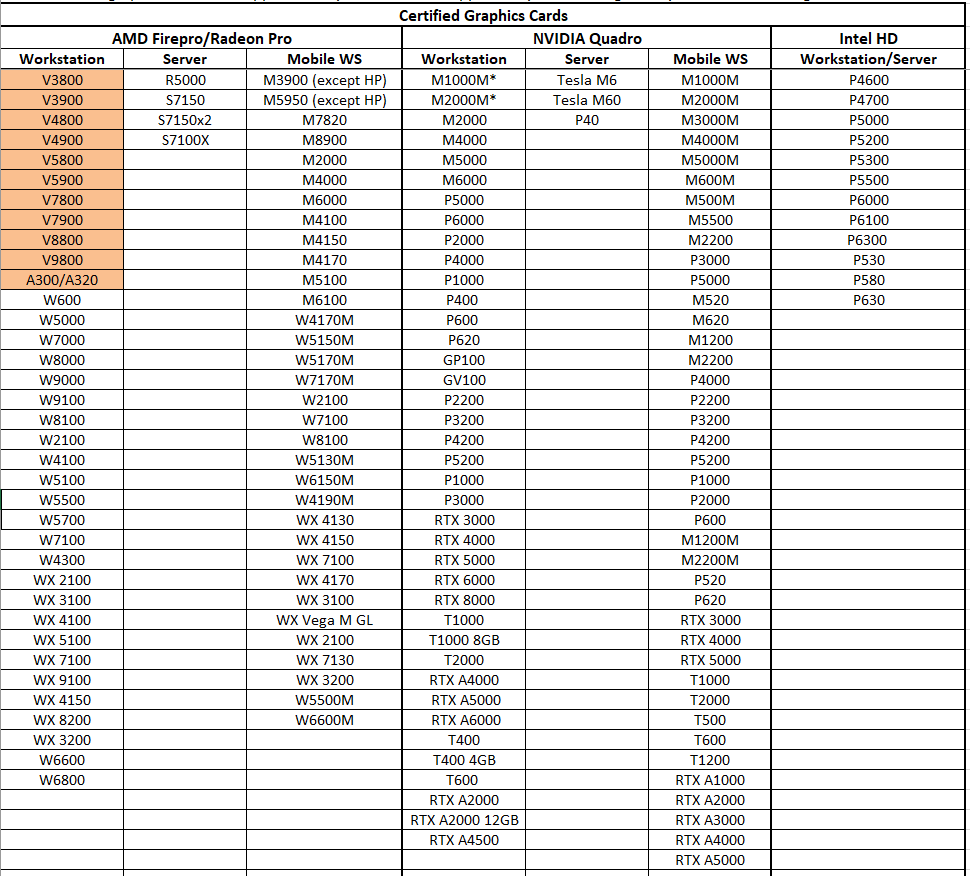The width and height of the screenshot is (970, 876).
Task: Click the 'WX Vega M GL' cell
Action: click(324, 620)
